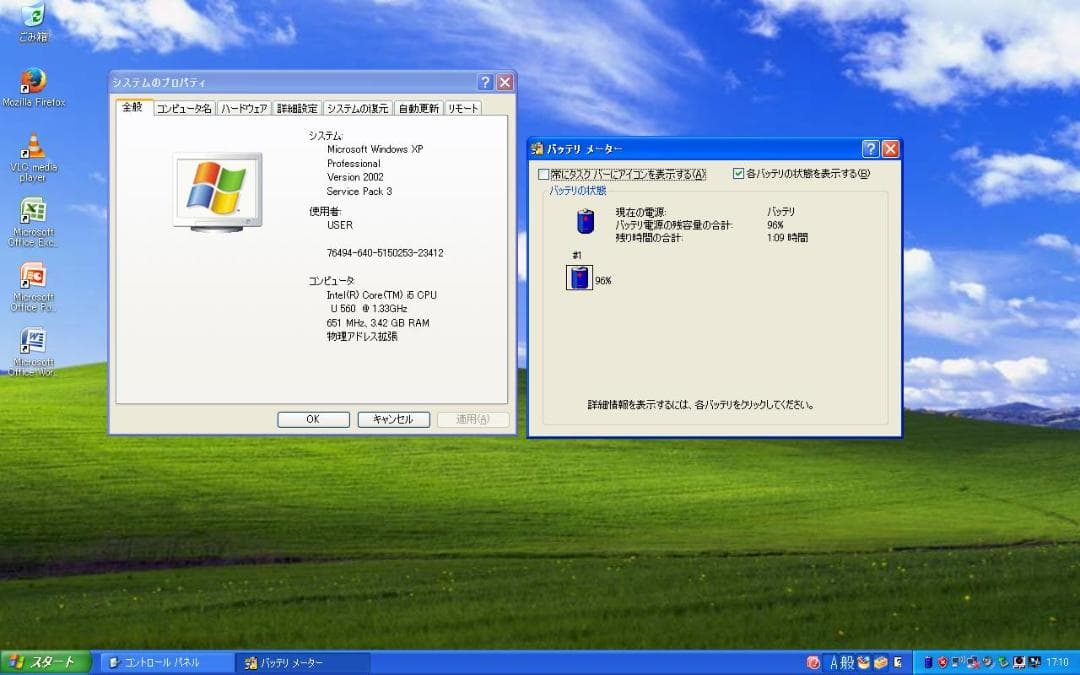Switch to the システムの復元 tab
The image size is (1080, 675).
(357, 108)
